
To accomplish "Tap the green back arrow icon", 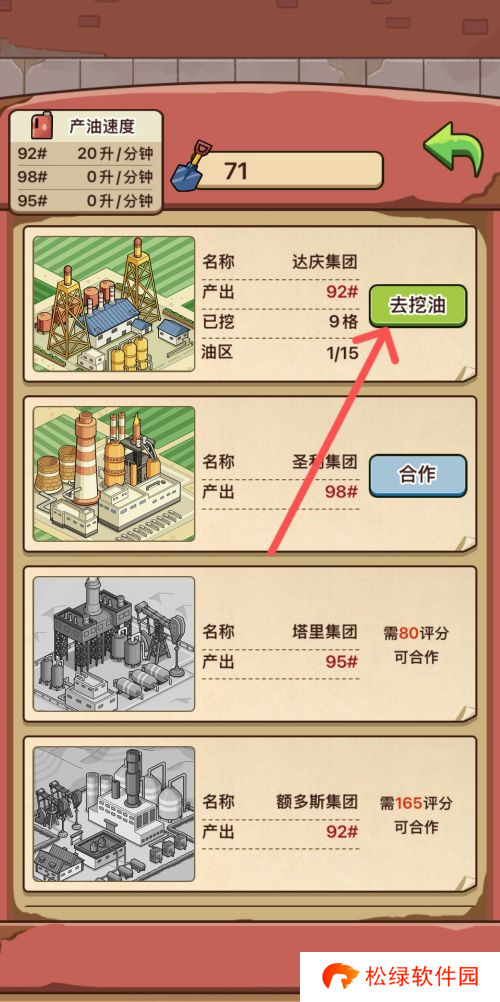I will coord(455,149).
